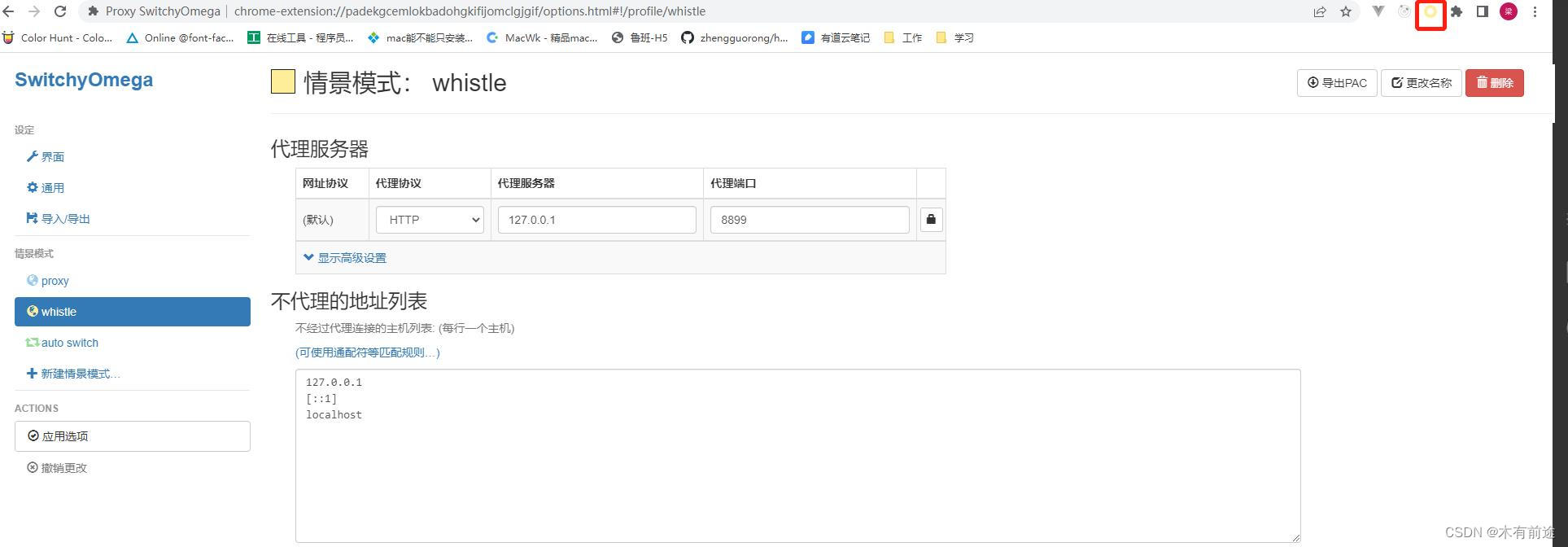Select the proxy profile in sidebar
The height and width of the screenshot is (547, 1568).
coord(133,280)
